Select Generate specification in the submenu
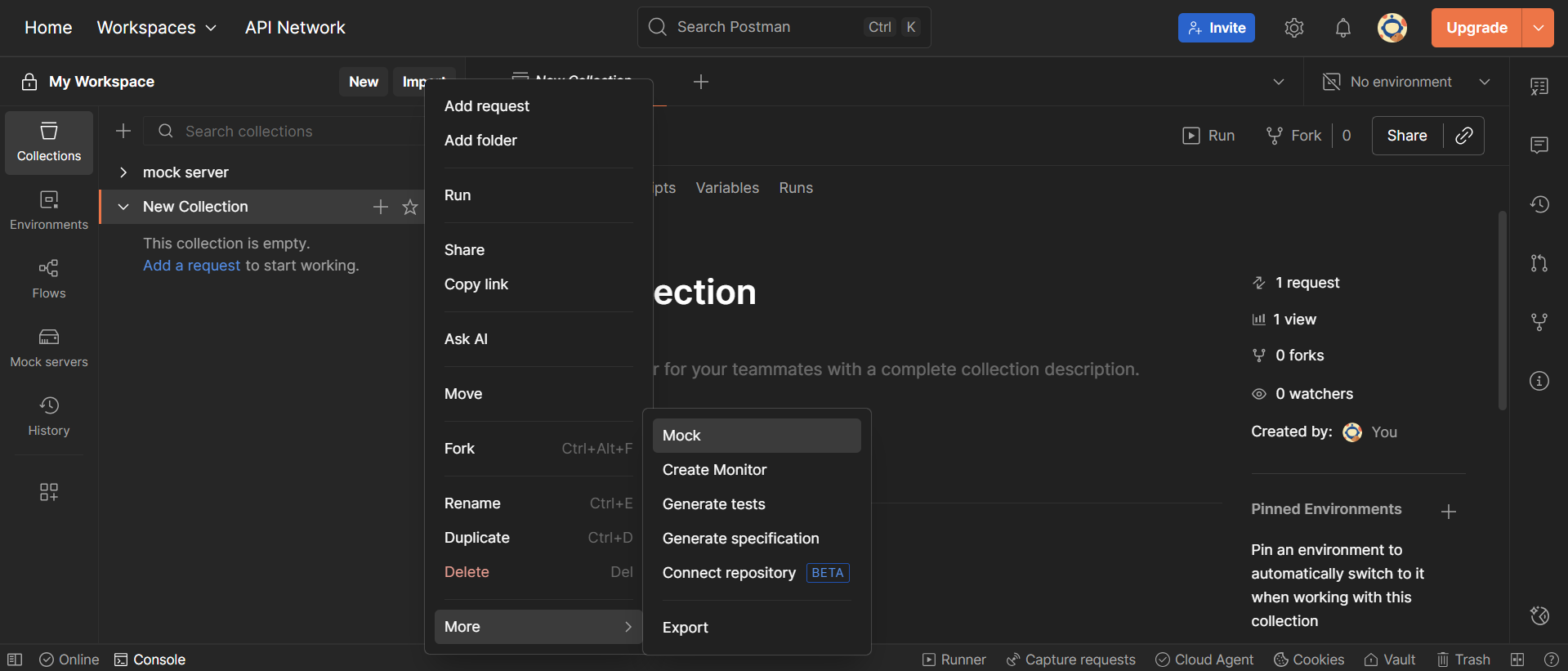Screen dimensions: 1568x671 (x=757, y=539)
